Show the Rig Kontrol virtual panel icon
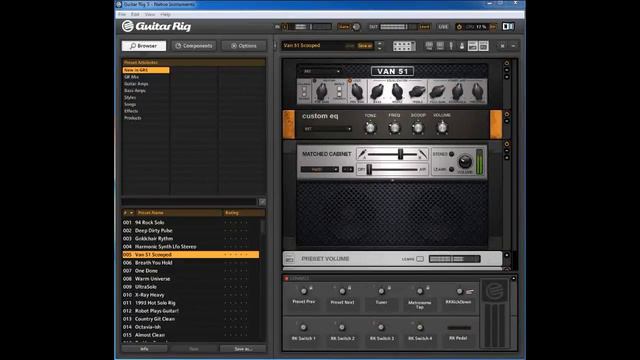This screenshot has width=640, height=360. 404,46
